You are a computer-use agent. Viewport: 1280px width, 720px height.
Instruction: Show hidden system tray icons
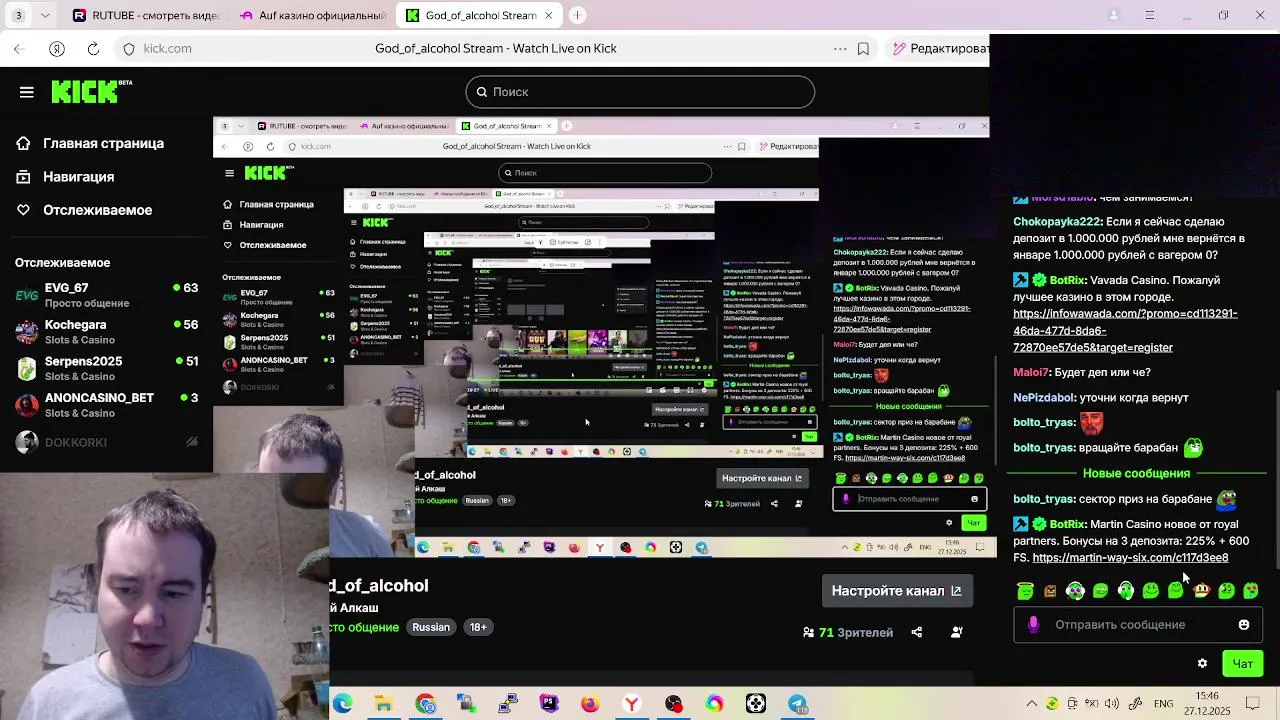pos(1032,704)
